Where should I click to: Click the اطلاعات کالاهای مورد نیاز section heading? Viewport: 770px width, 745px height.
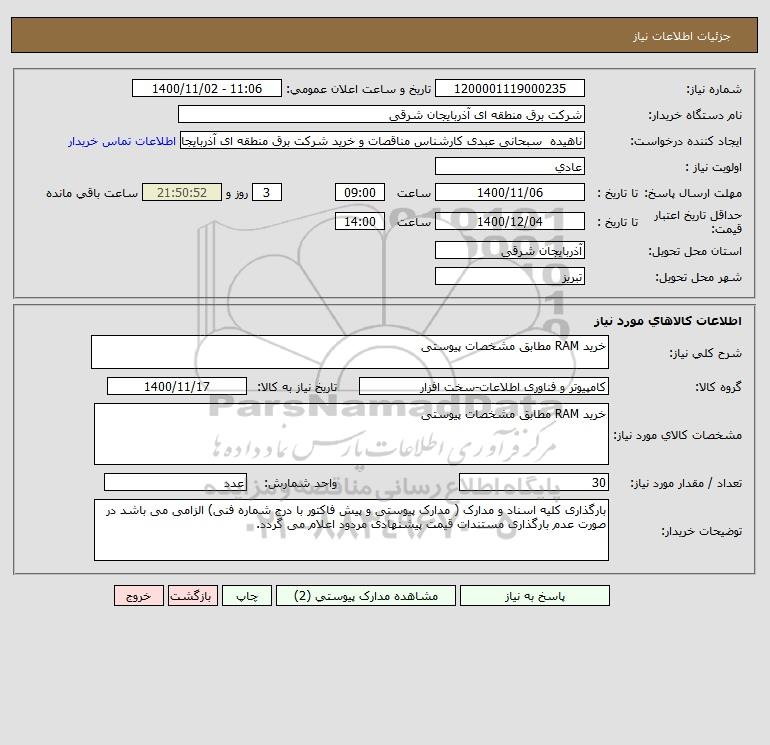668,321
